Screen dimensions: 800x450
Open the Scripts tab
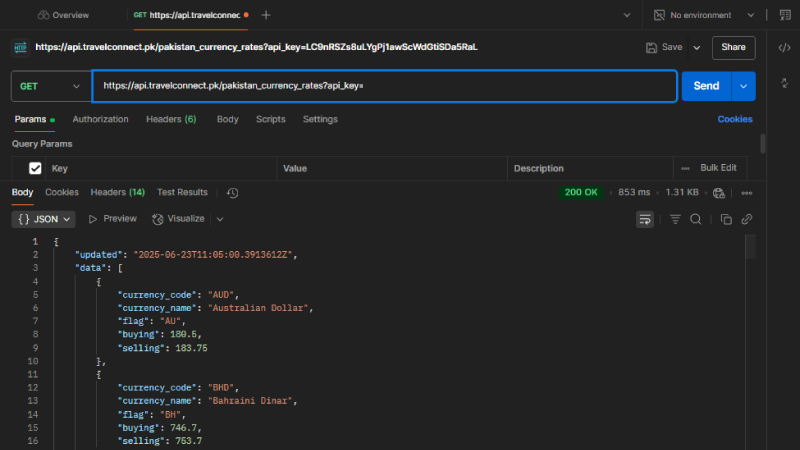(270, 119)
